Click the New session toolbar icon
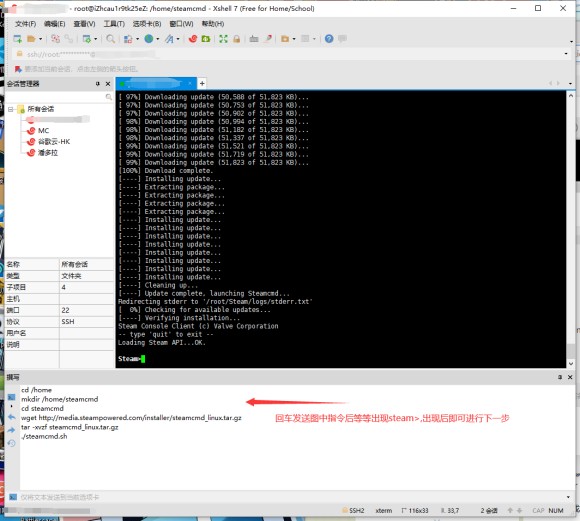This screenshot has width=580, height=521. (x=17, y=39)
